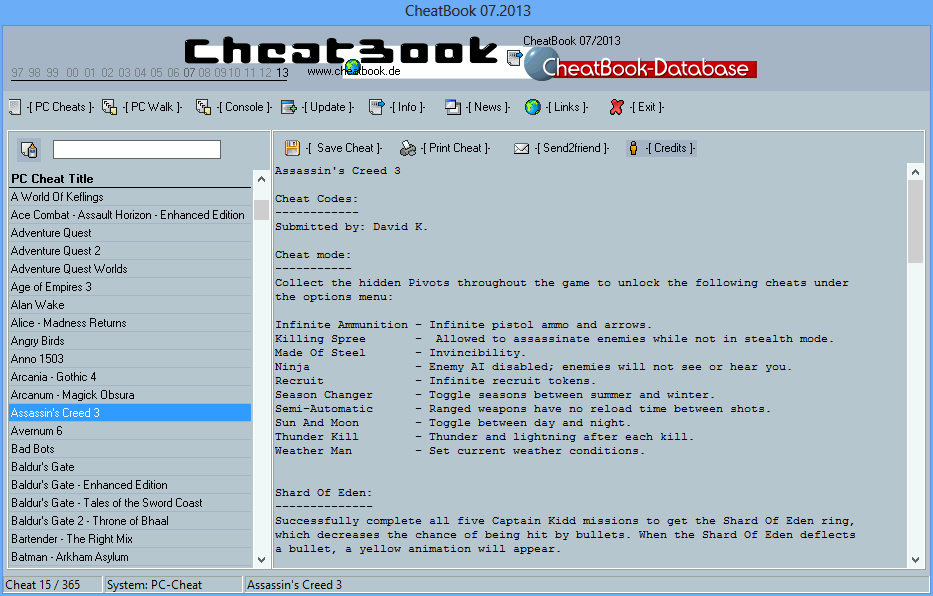Open the www.cheatbook.de link

click(x=354, y=71)
